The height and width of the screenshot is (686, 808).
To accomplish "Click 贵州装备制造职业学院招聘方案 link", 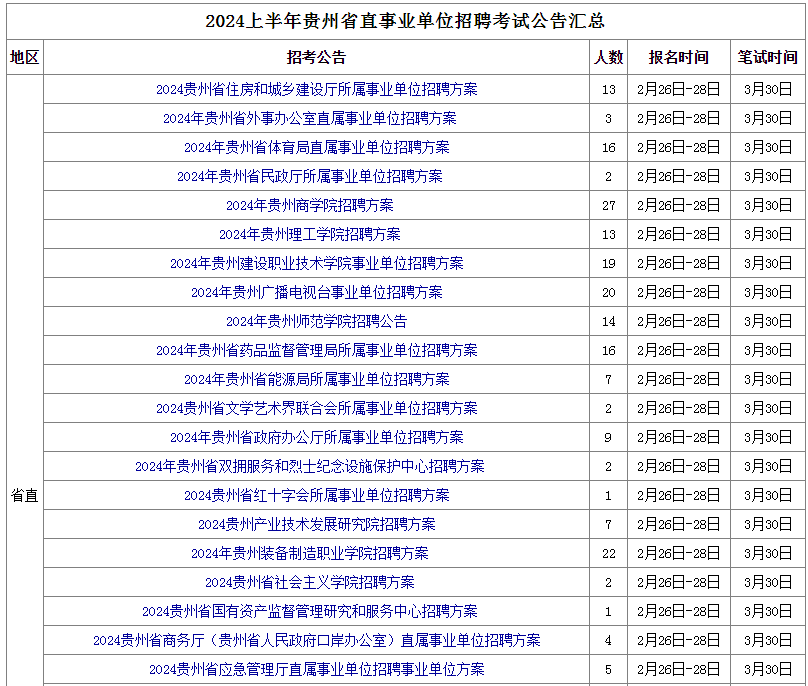I will (x=309, y=553).
